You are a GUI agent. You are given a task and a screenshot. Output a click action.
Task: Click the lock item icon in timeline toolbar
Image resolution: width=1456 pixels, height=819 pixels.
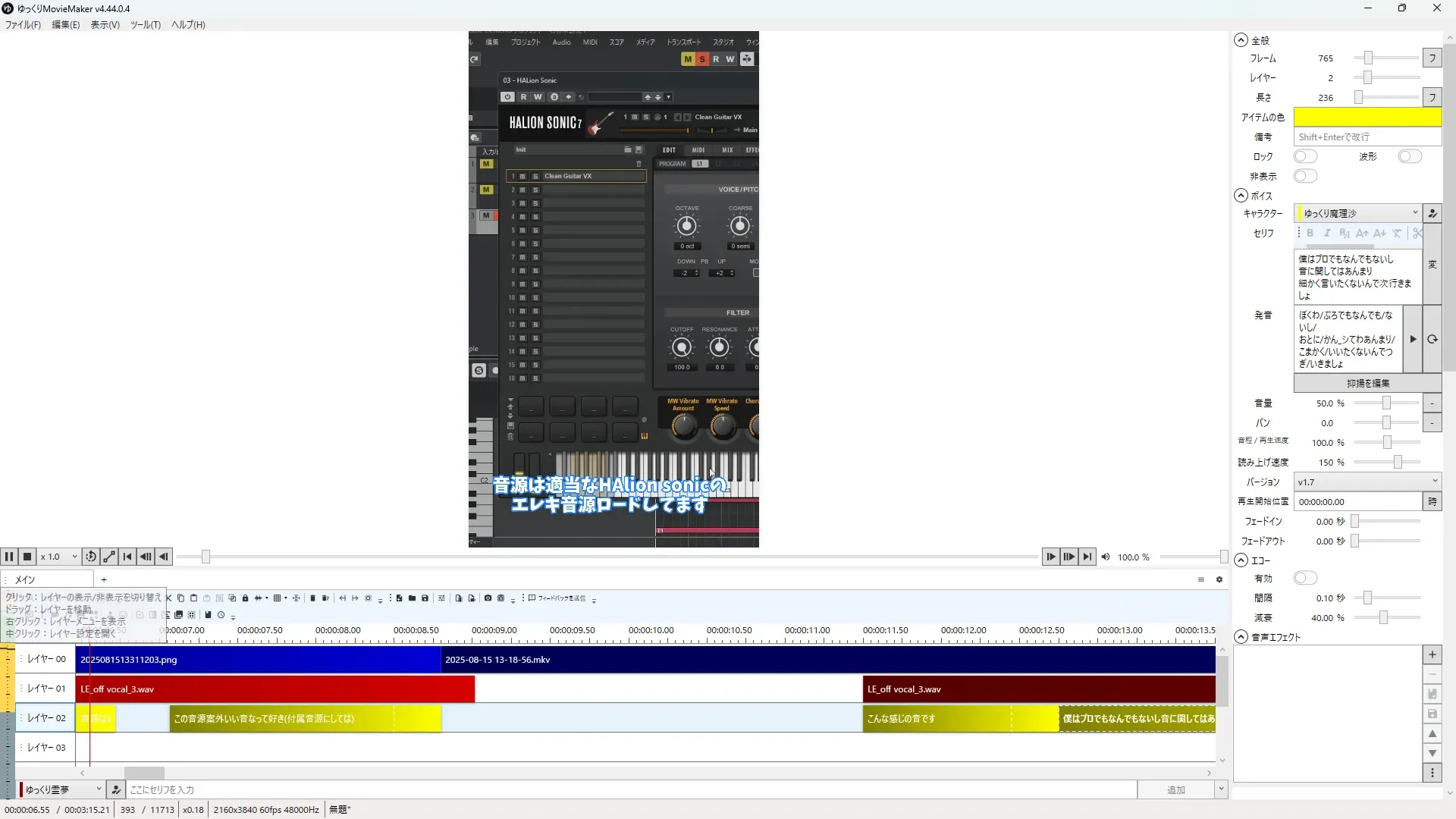click(x=245, y=598)
